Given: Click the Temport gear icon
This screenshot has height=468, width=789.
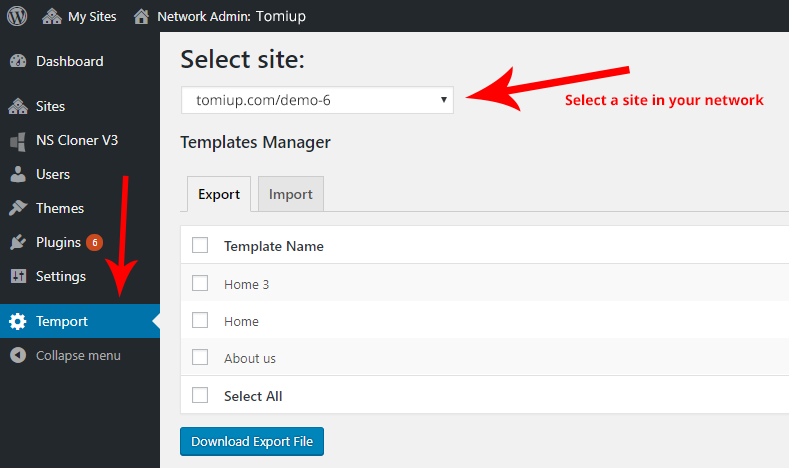Looking at the screenshot, I should 18,321.
